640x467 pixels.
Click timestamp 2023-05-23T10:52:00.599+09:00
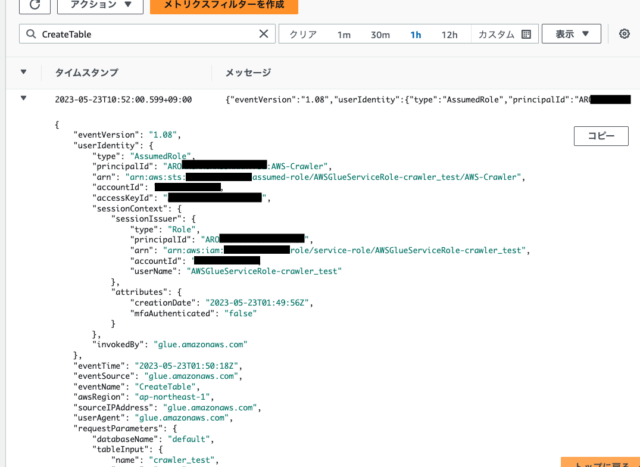coord(123,100)
